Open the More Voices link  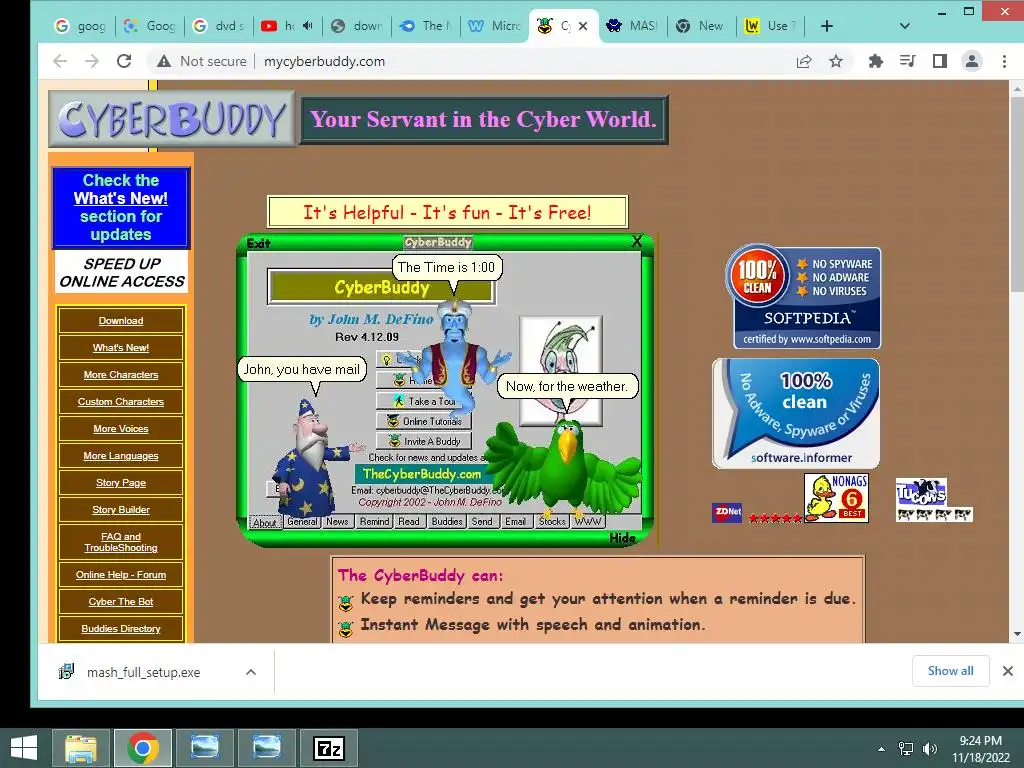click(121, 428)
